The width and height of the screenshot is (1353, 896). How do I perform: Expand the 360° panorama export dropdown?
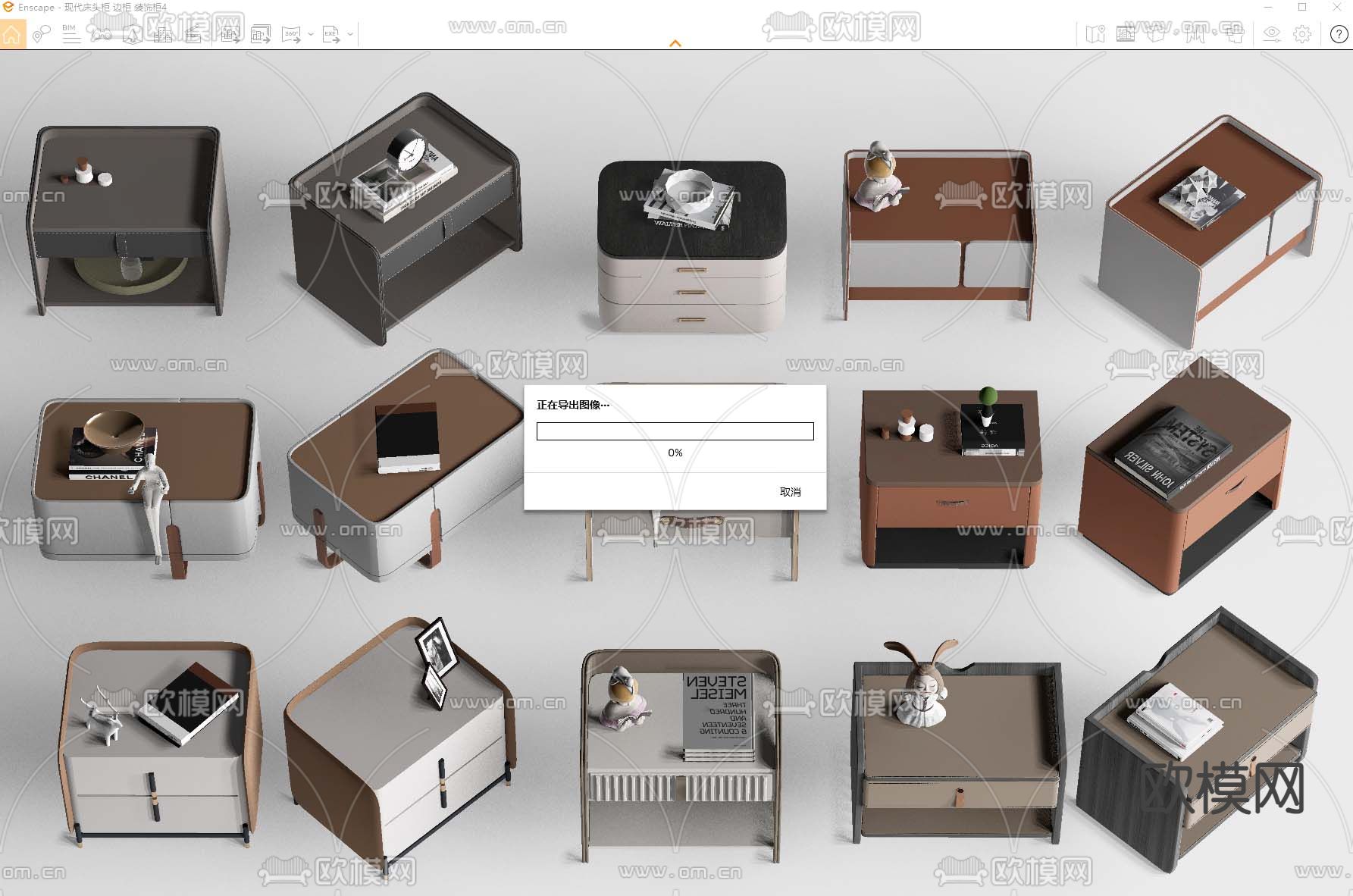(x=311, y=34)
